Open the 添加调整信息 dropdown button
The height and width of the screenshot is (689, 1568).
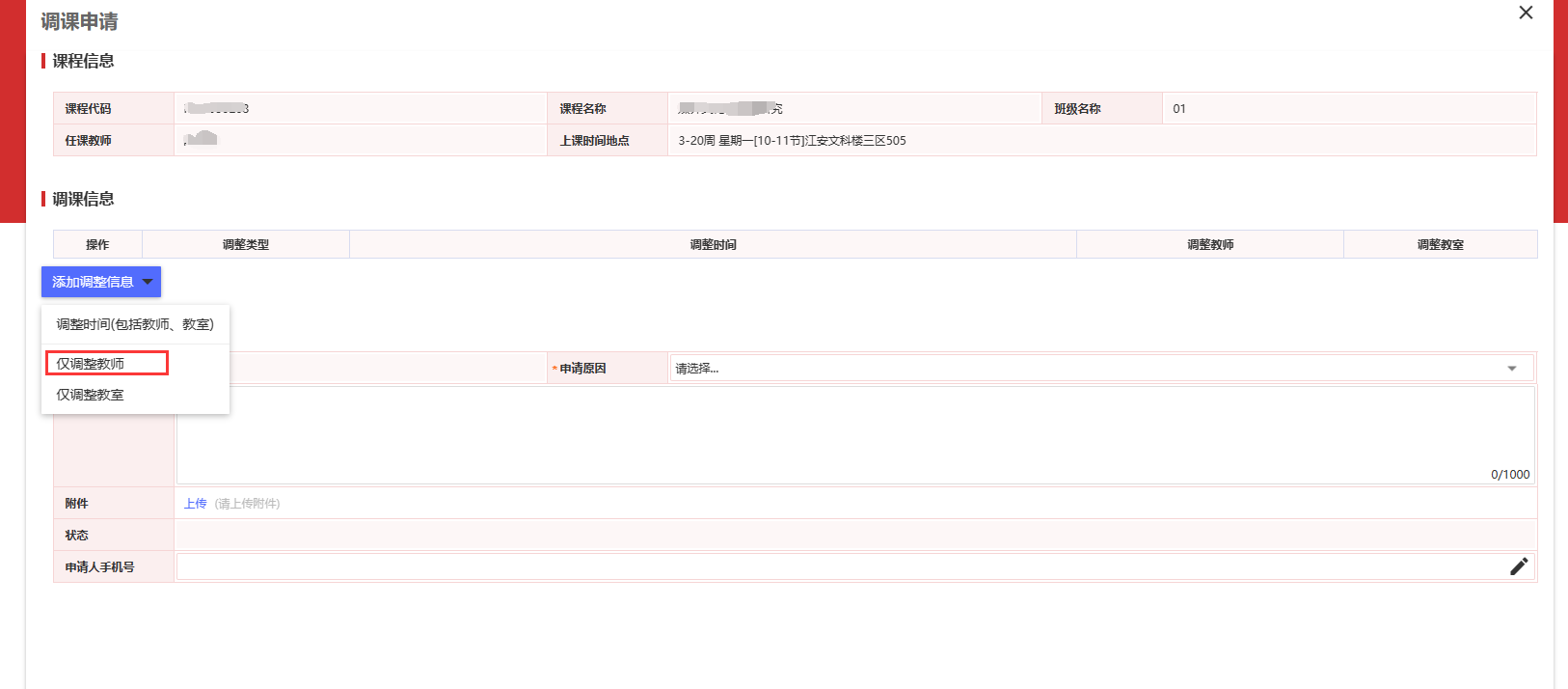pos(101,282)
